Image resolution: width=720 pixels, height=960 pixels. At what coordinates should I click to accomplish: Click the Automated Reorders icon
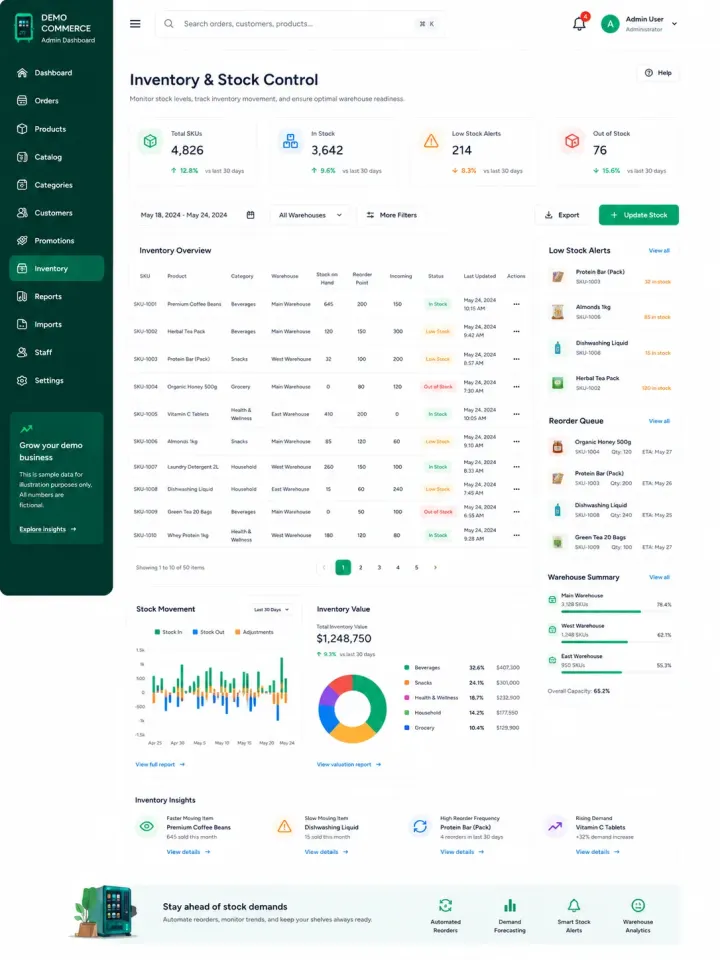coord(446,906)
